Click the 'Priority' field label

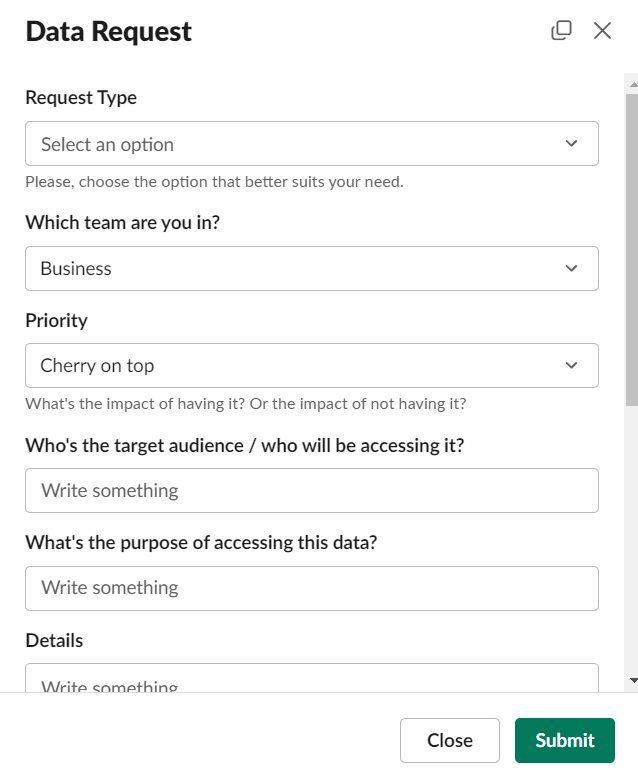tap(56, 320)
